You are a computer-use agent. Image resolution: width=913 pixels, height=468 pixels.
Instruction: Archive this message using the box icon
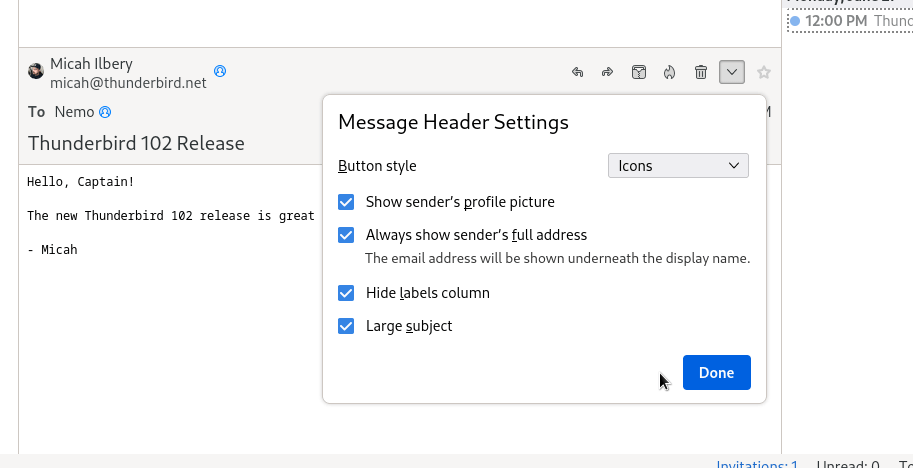click(638, 72)
